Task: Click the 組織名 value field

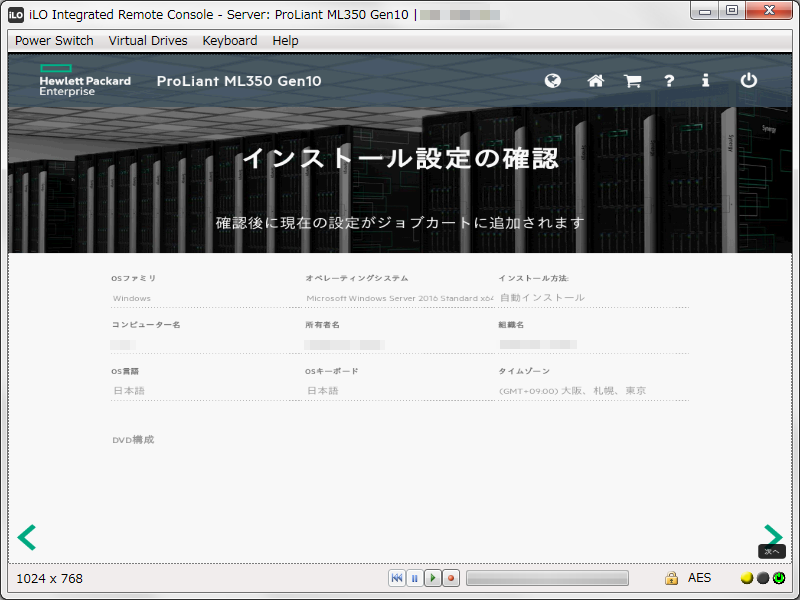Action: click(594, 345)
